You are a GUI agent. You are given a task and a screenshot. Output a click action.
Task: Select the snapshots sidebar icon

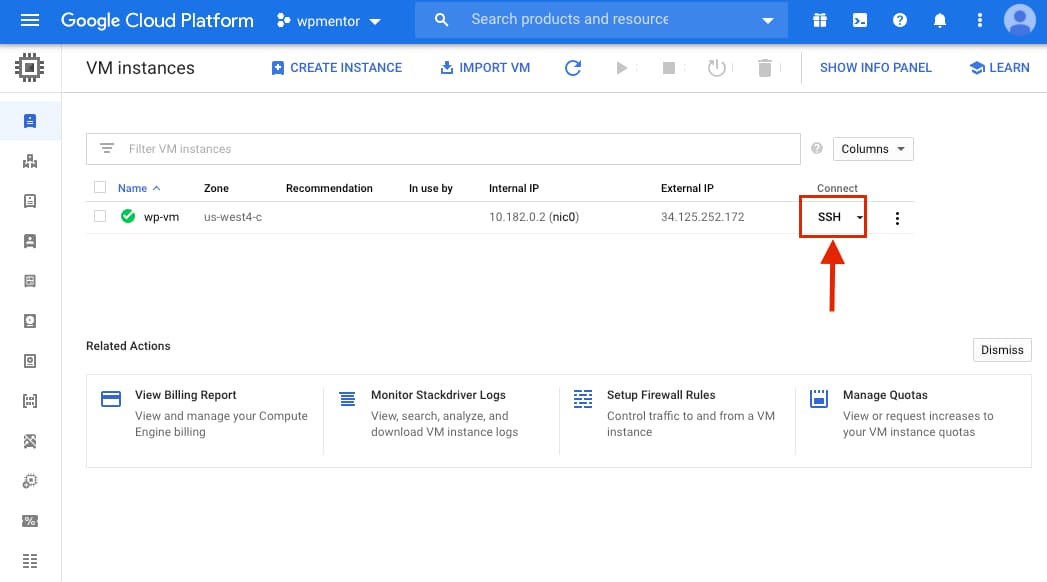pyautogui.click(x=30, y=361)
